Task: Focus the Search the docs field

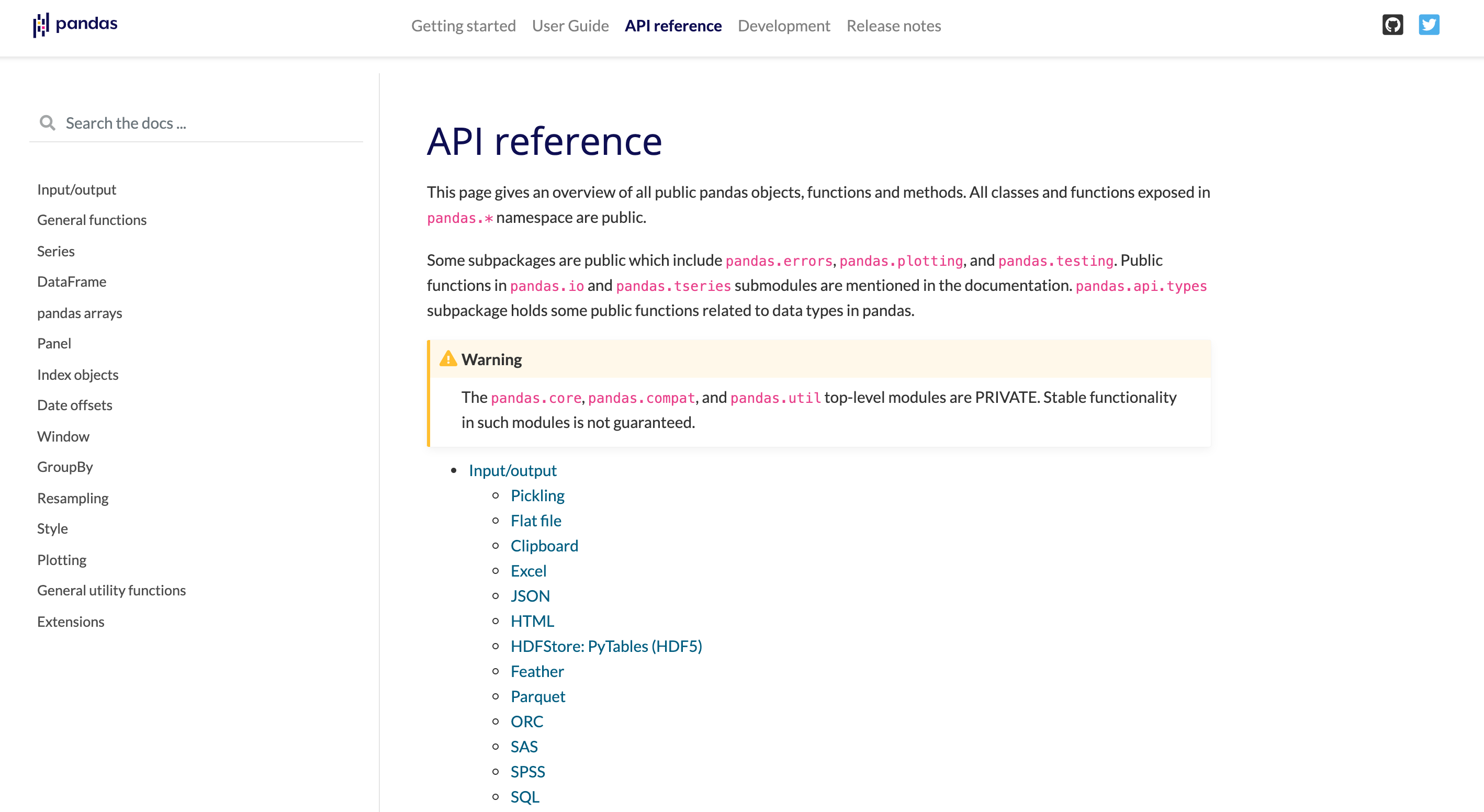Action: (x=207, y=122)
